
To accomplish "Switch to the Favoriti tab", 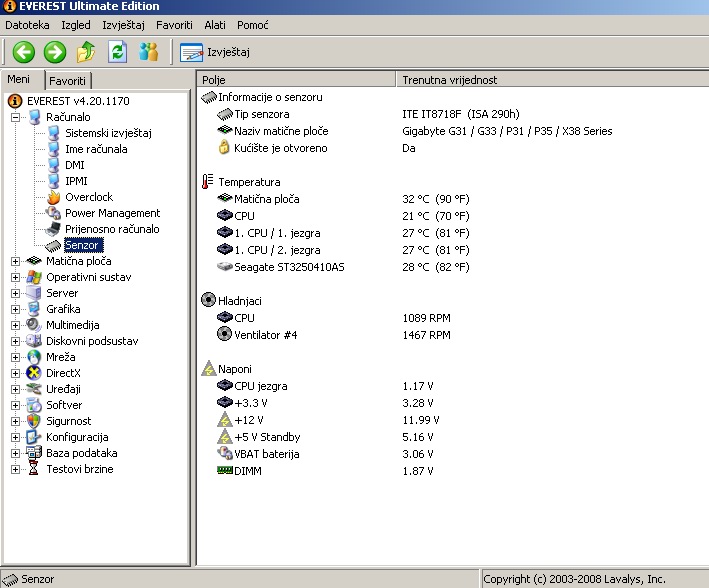I will coord(67,81).
